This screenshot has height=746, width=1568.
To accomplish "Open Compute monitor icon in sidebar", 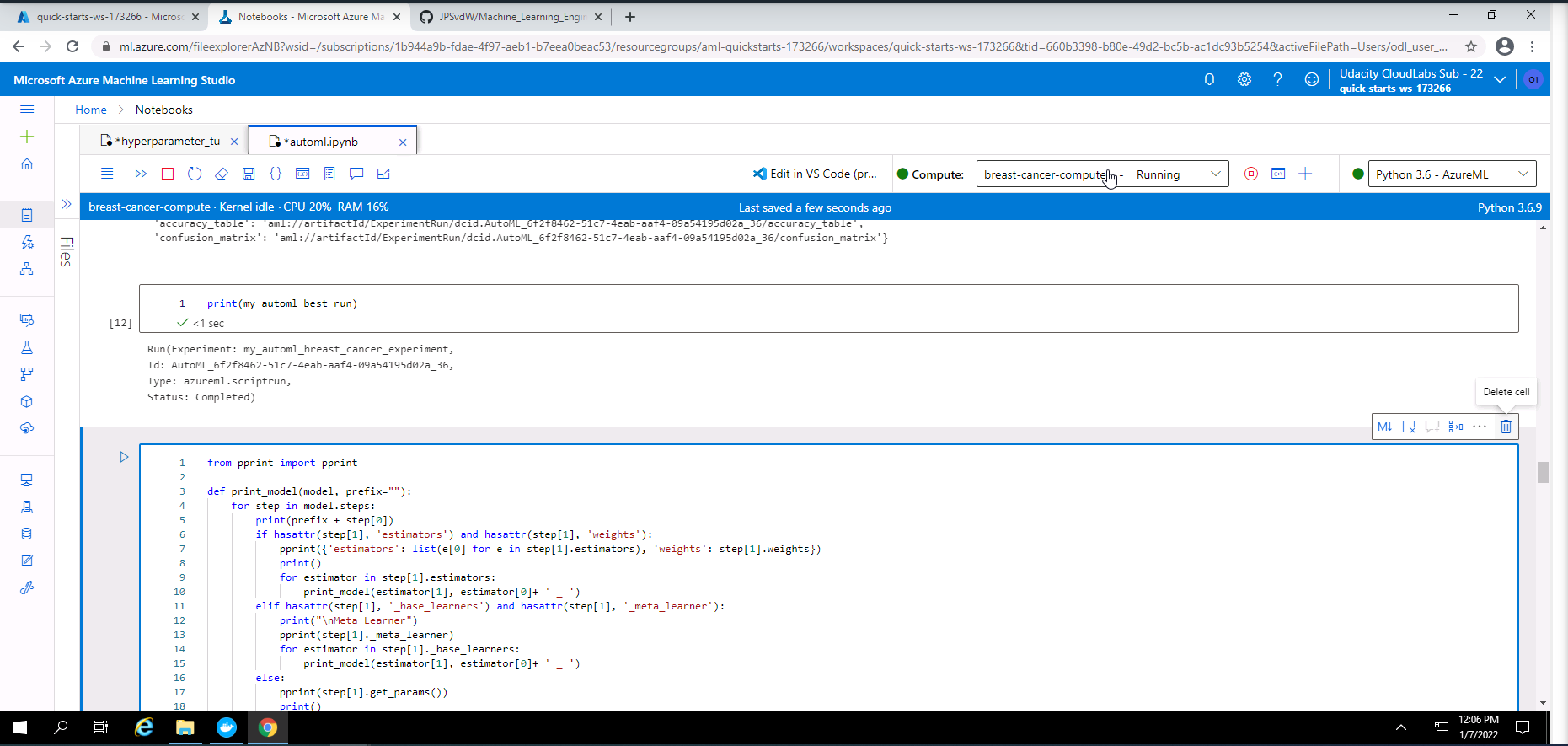I will pyautogui.click(x=27, y=480).
